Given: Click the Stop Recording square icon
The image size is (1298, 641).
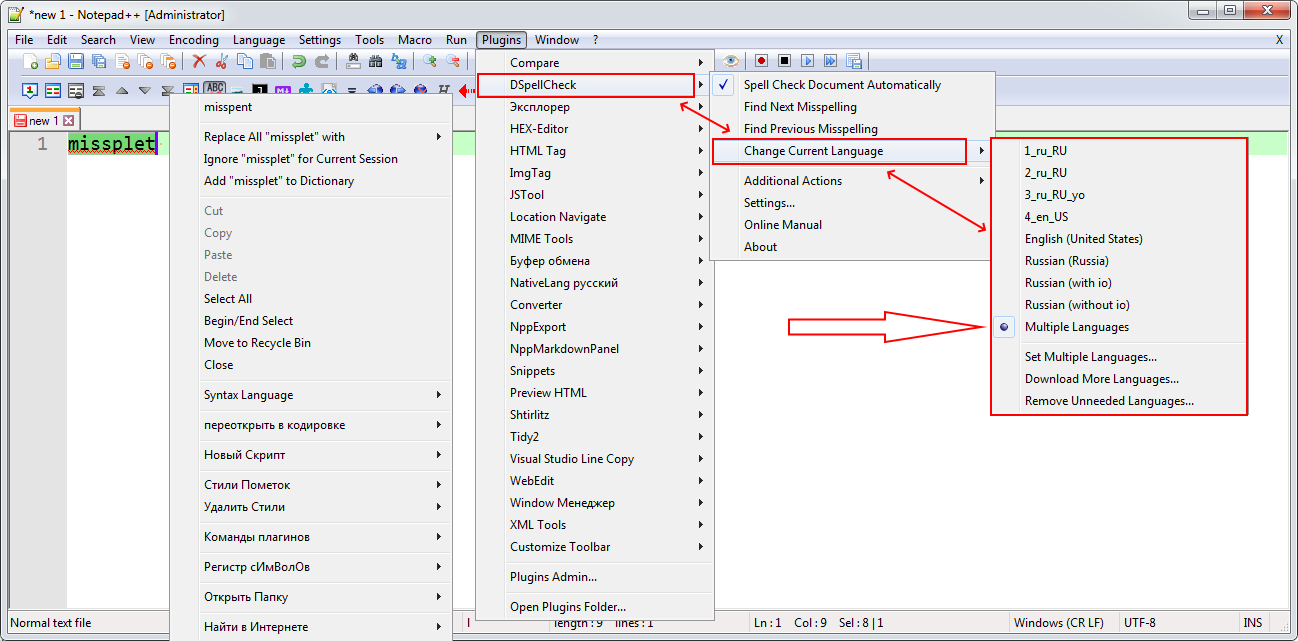Looking at the screenshot, I should [x=785, y=62].
